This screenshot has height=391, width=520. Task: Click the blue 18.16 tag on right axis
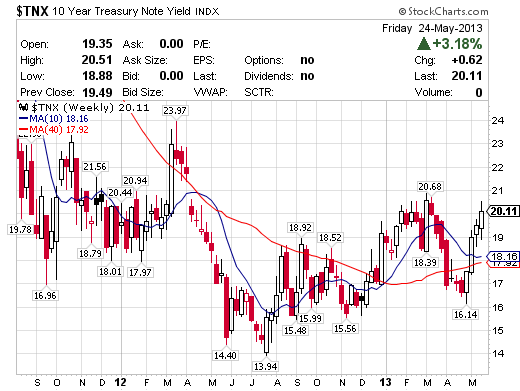tap(504, 256)
